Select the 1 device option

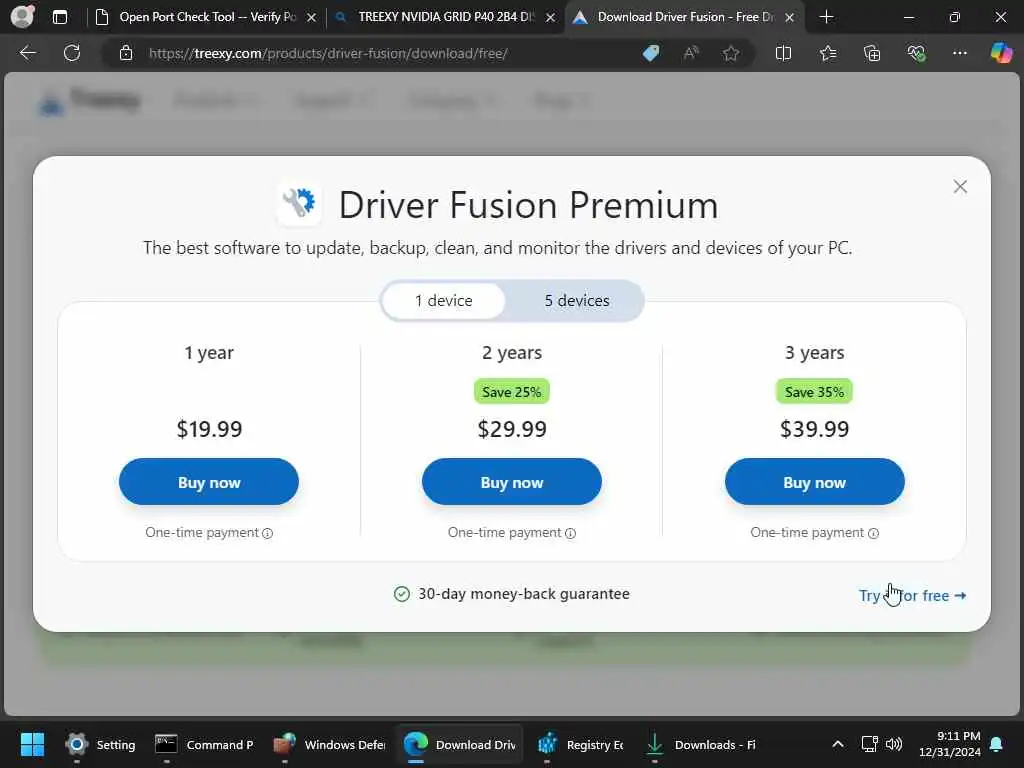point(443,300)
